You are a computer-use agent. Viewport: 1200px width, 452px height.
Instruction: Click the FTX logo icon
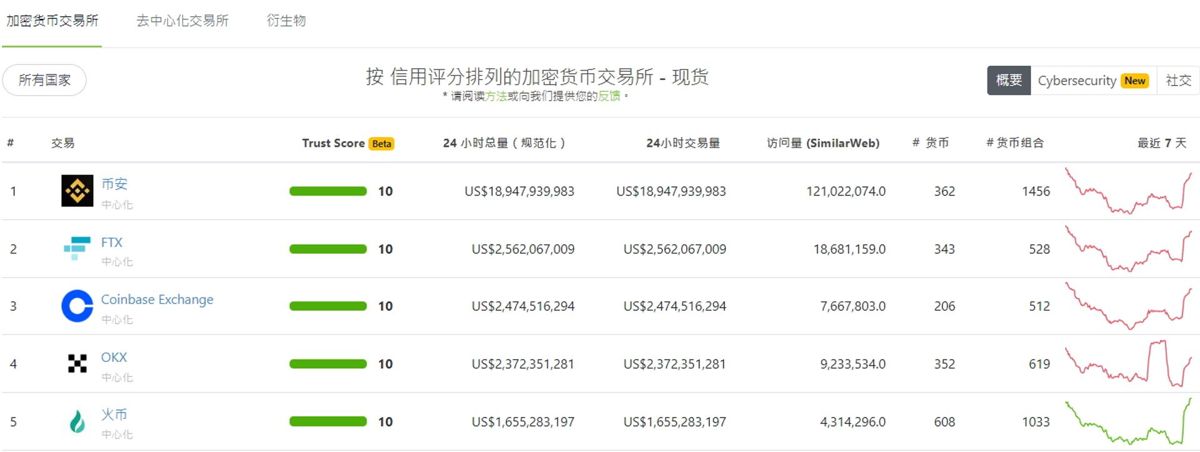click(x=77, y=248)
